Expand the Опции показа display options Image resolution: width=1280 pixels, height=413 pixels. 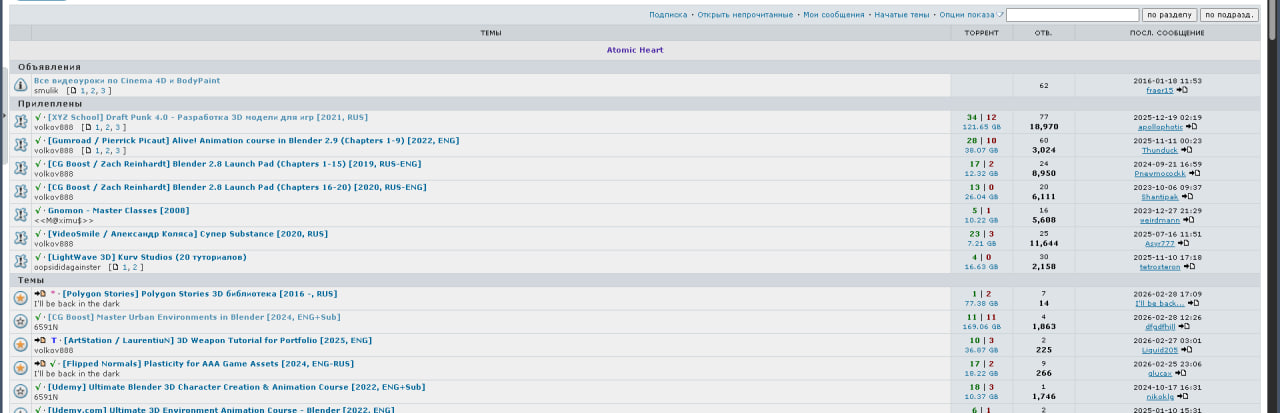coord(969,15)
